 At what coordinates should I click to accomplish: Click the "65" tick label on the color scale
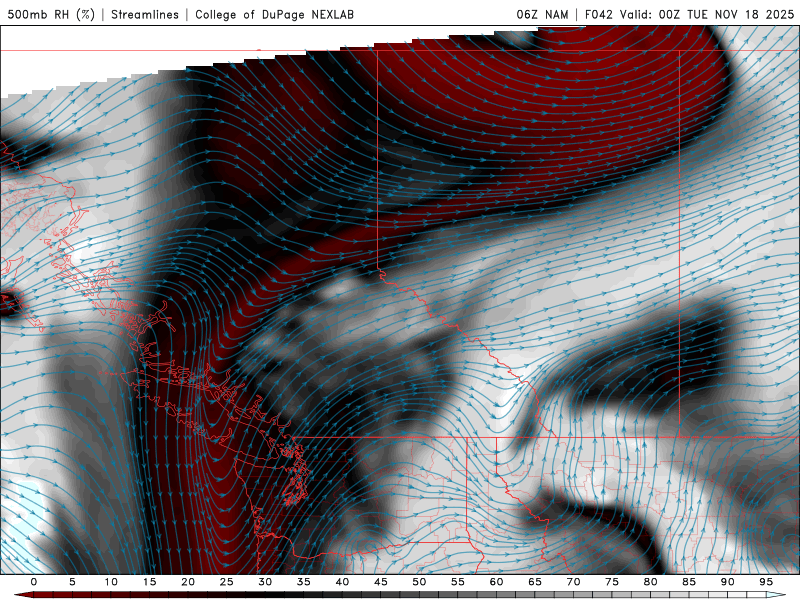pyautogui.click(x=535, y=582)
